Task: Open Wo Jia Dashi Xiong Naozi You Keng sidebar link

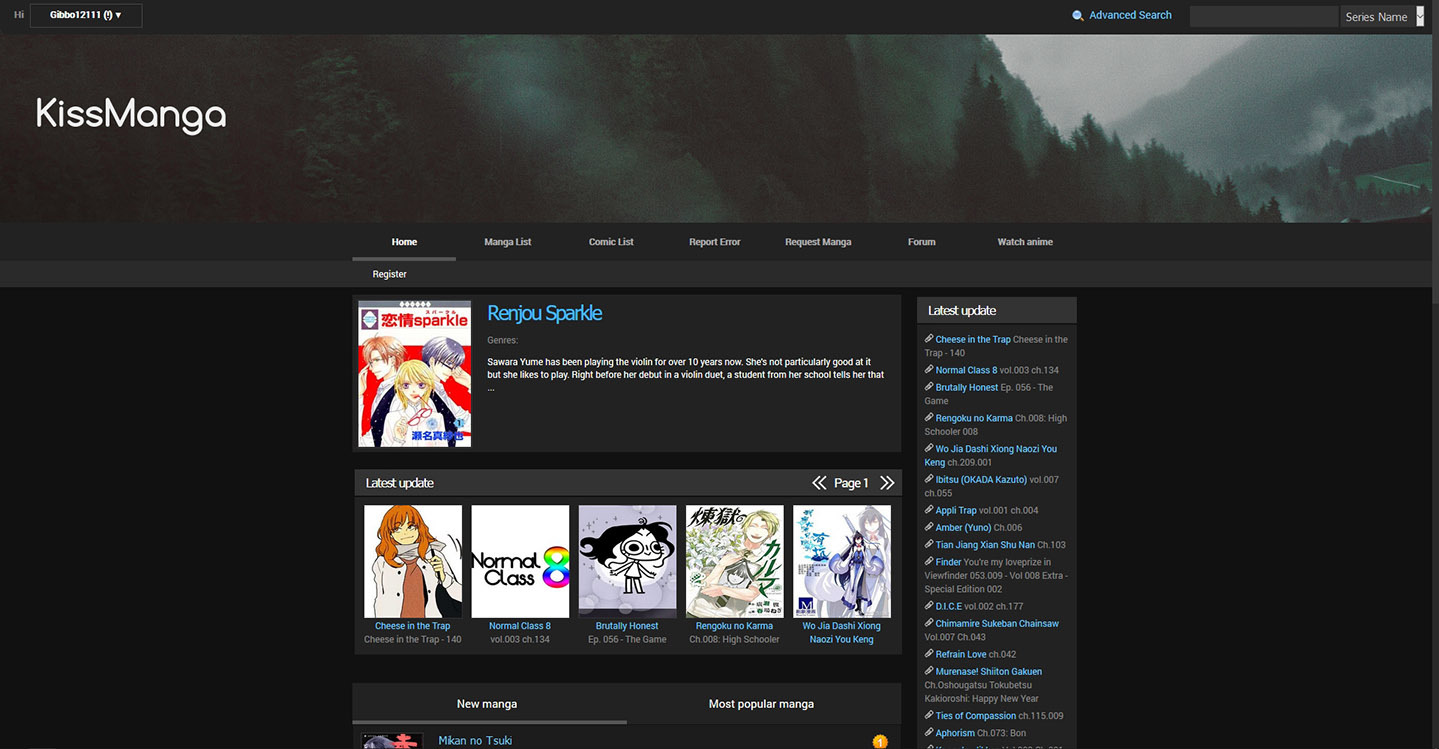Action: (x=990, y=456)
